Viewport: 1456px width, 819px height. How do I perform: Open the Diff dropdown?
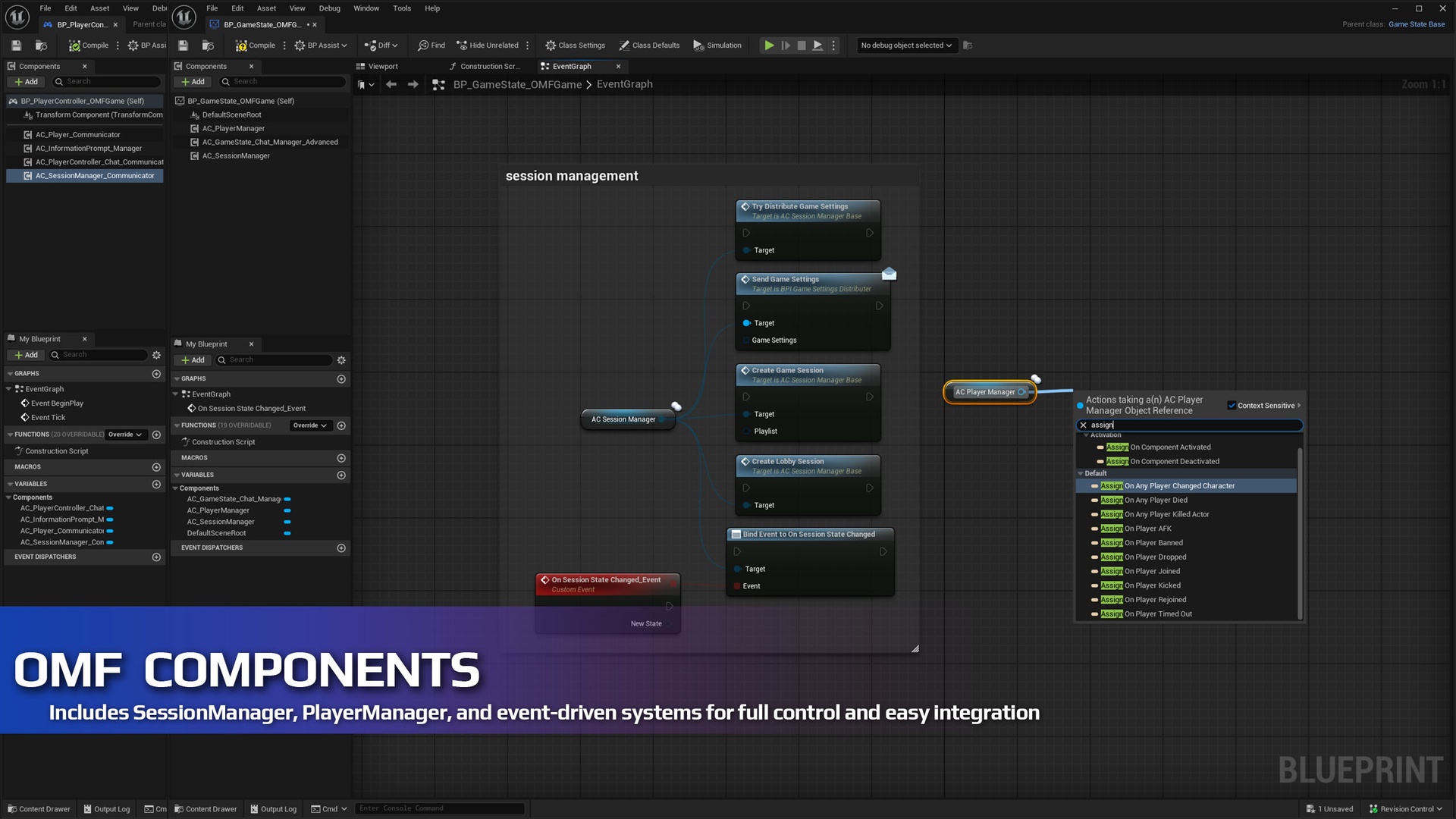[x=381, y=45]
